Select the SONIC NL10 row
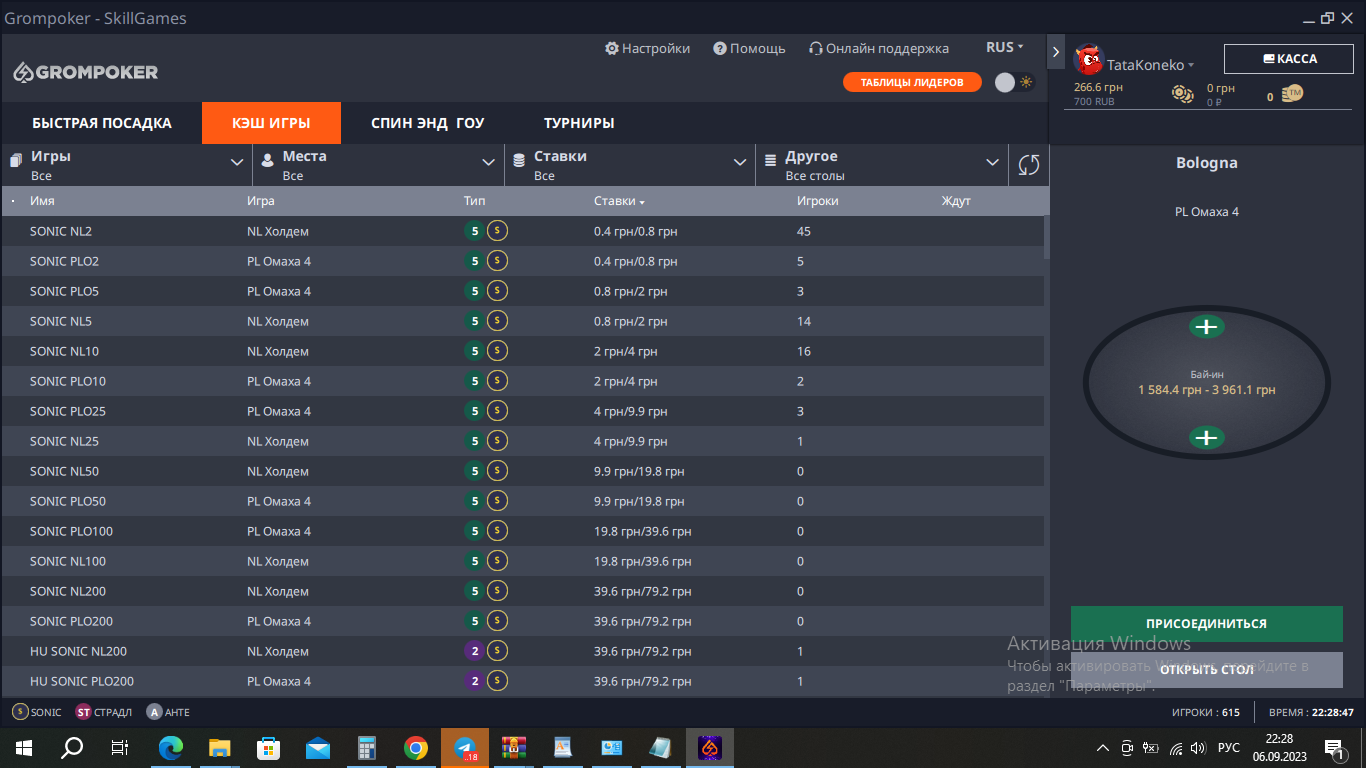Screen dimensions: 1366x768 (x=522, y=351)
